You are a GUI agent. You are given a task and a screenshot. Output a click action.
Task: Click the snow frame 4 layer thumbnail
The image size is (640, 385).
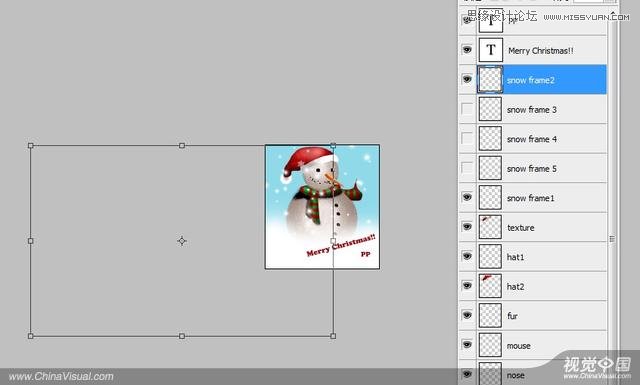click(490, 138)
